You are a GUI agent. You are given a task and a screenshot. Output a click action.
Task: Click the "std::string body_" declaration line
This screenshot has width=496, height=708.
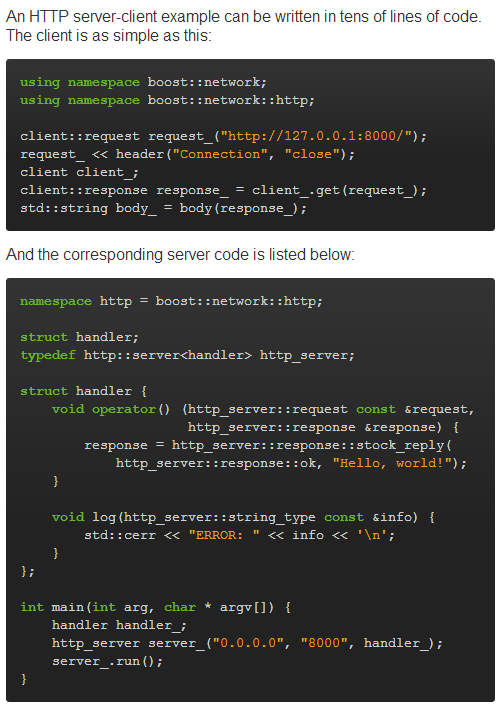tap(163, 209)
